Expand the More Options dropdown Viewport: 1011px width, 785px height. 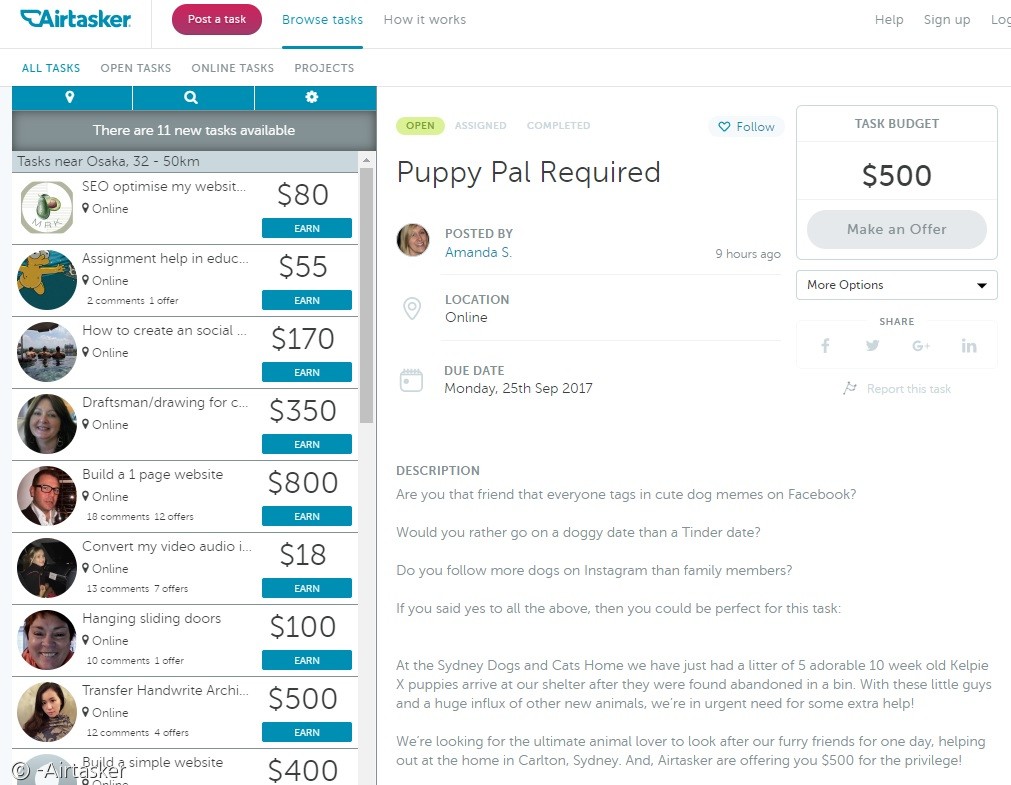pyautogui.click(x=897, y=284)
